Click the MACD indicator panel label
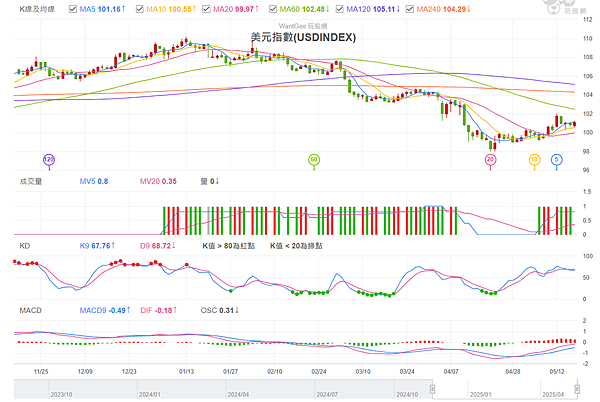This screenshot has width=600, height=402. (31, 310)
